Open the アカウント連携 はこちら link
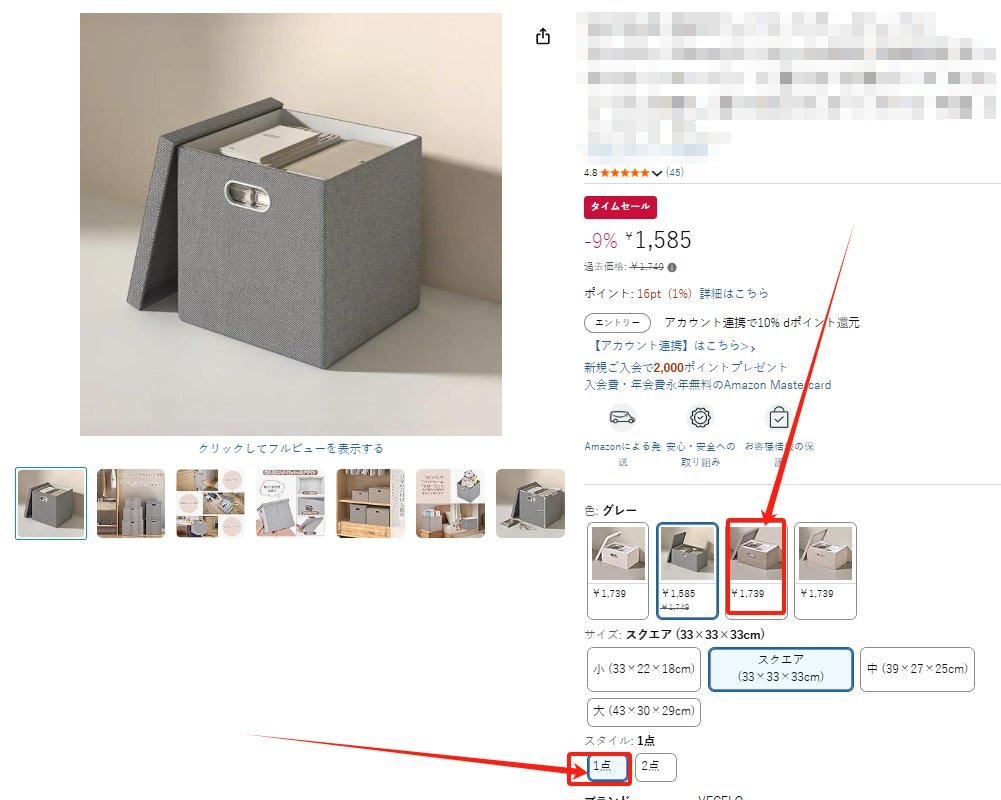The image size is (1001, 800). (673, 346)
